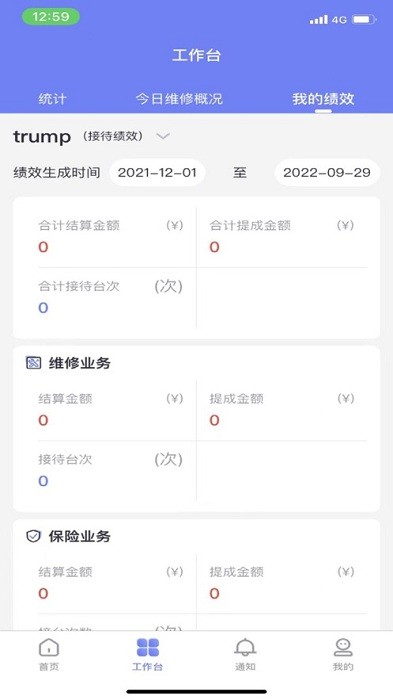Open the 我的 profile icon
The width and height of the screenshot is (393, 700).
(343, 648)
